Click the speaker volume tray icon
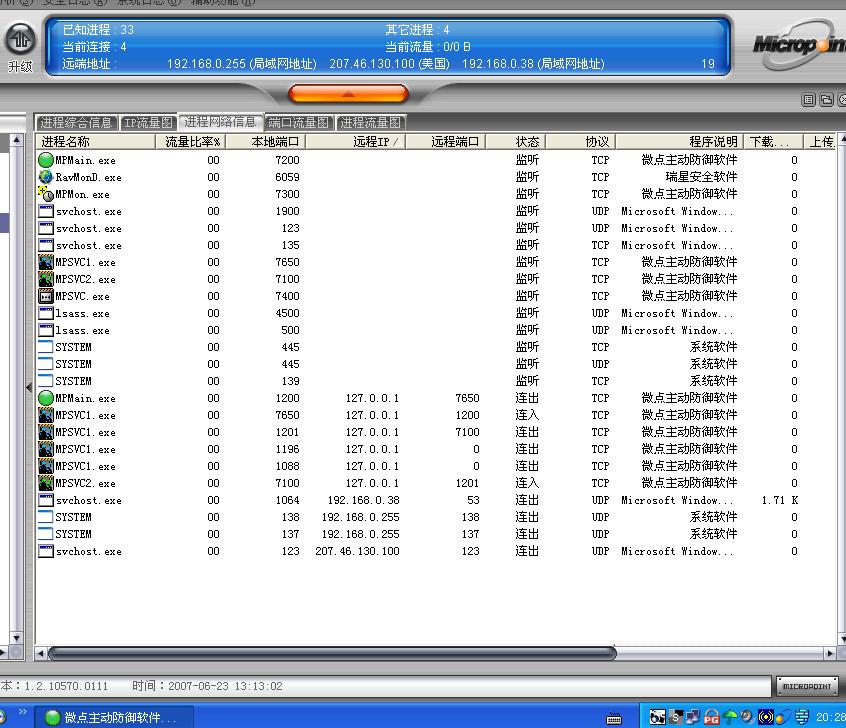 coord(747,717)
